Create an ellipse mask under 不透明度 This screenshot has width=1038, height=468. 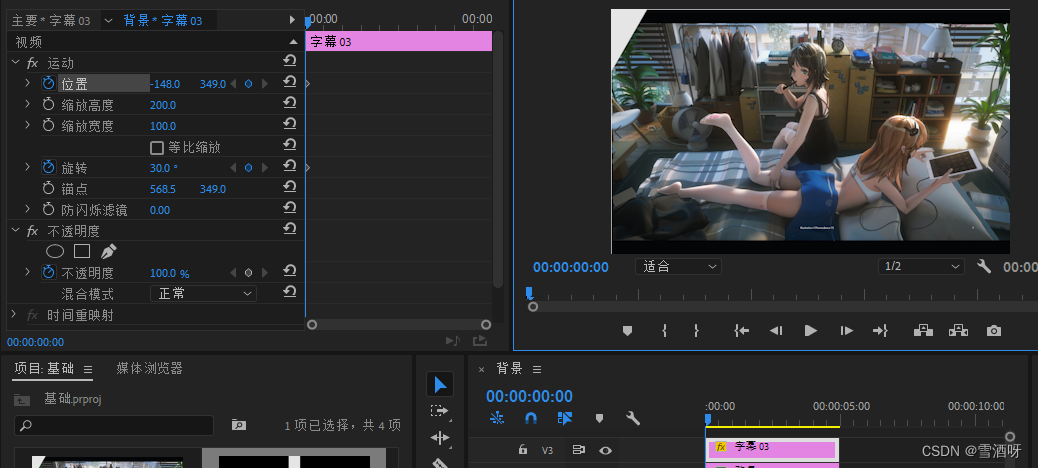[x=55, y=252]
